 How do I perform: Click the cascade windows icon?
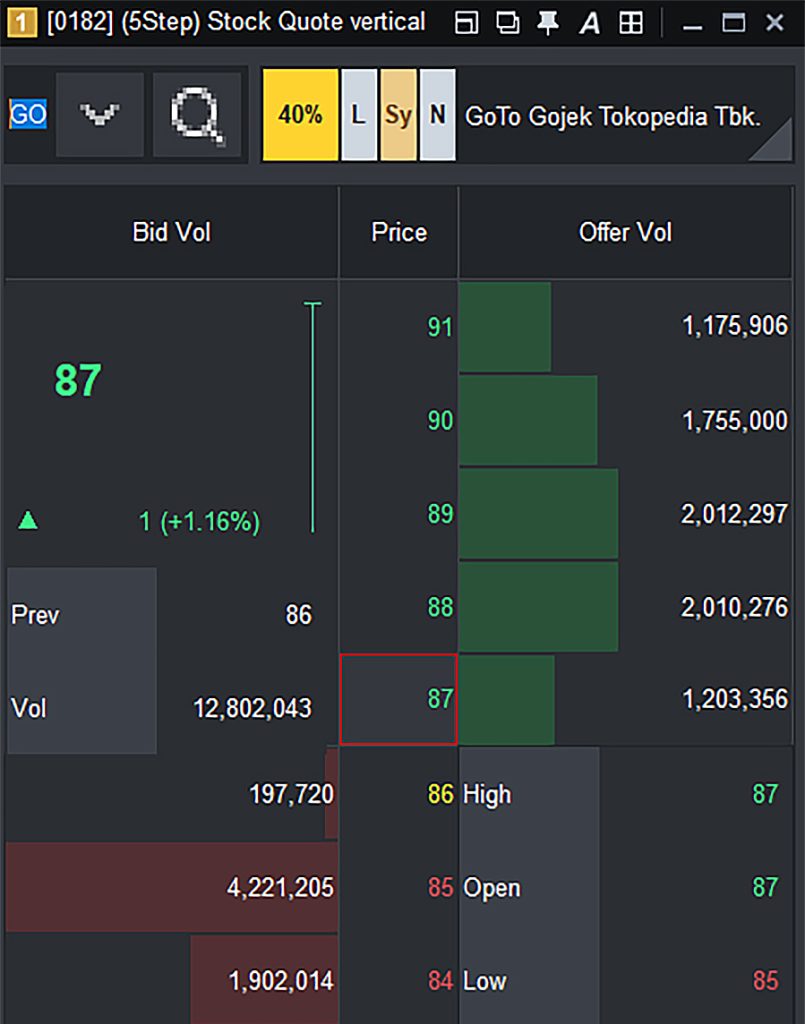(x=507, y=23)
